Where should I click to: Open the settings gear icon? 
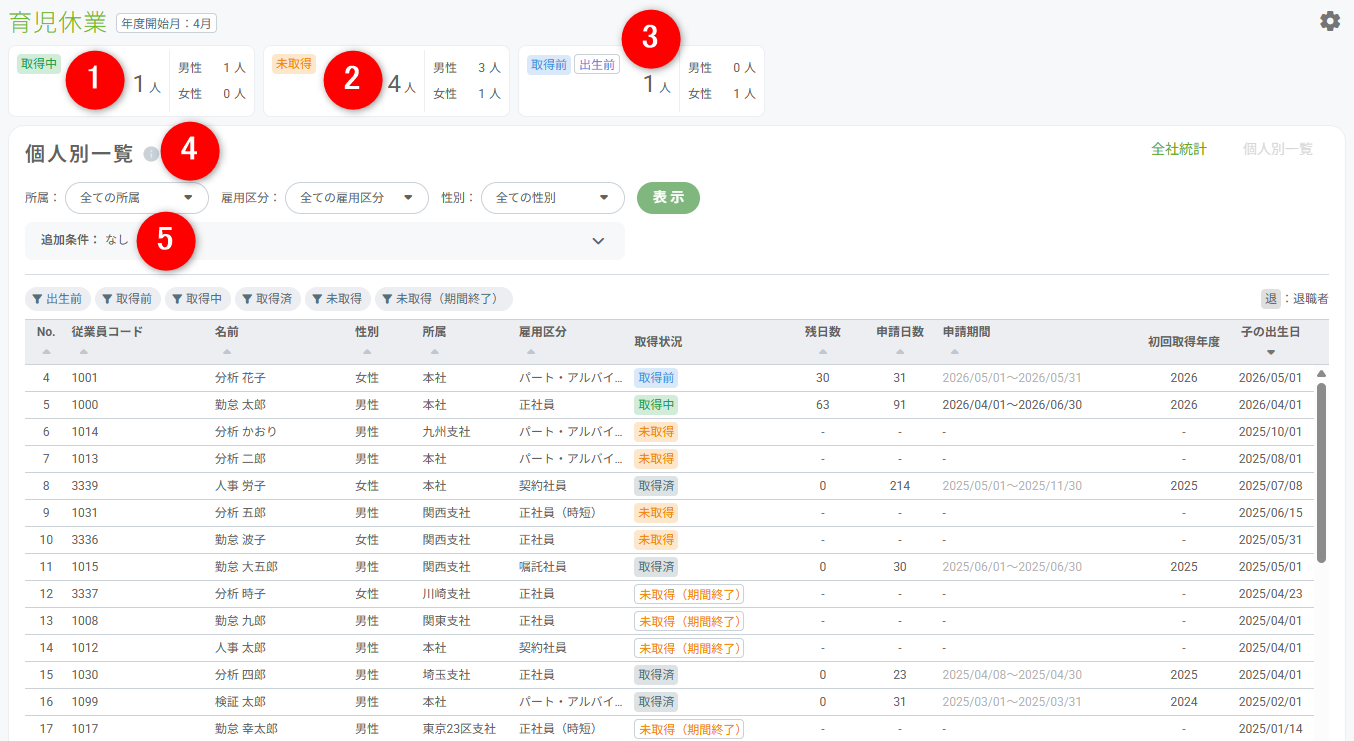point(1329,21)
